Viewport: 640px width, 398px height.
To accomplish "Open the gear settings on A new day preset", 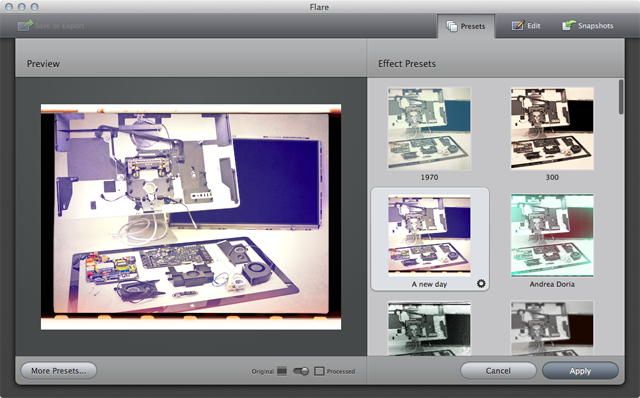I will pos(481,283).
